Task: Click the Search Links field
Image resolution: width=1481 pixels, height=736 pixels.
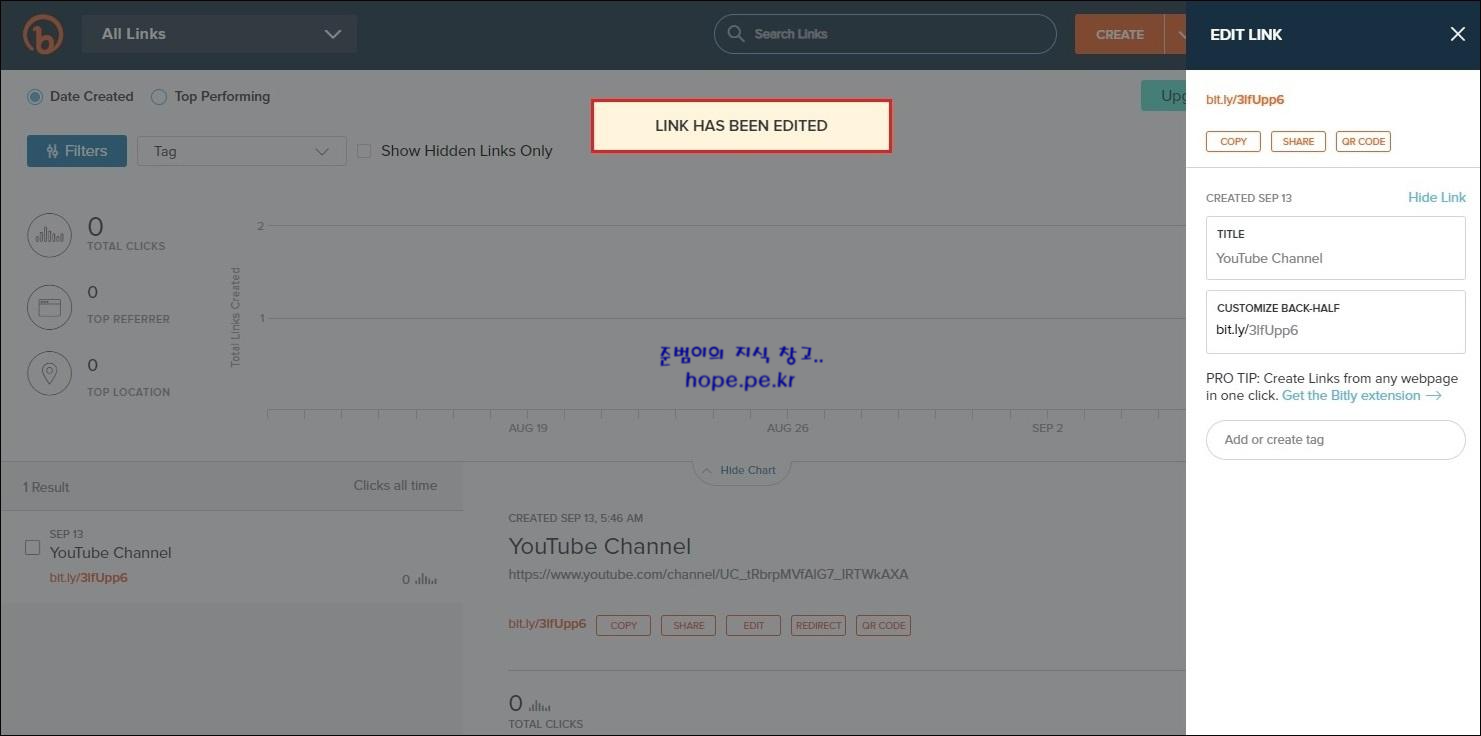Action: [x=885, y=34]
